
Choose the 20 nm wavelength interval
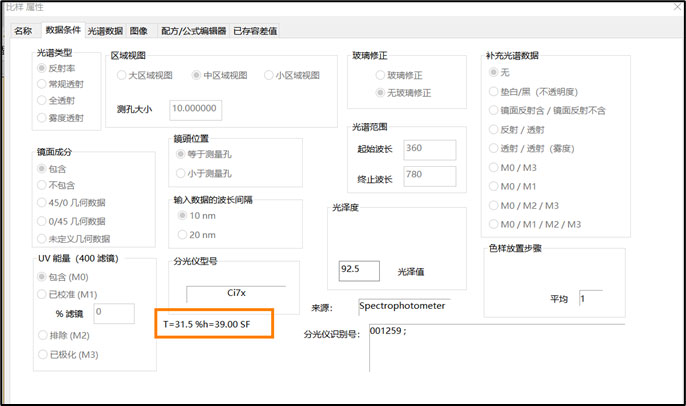[182, 234]
